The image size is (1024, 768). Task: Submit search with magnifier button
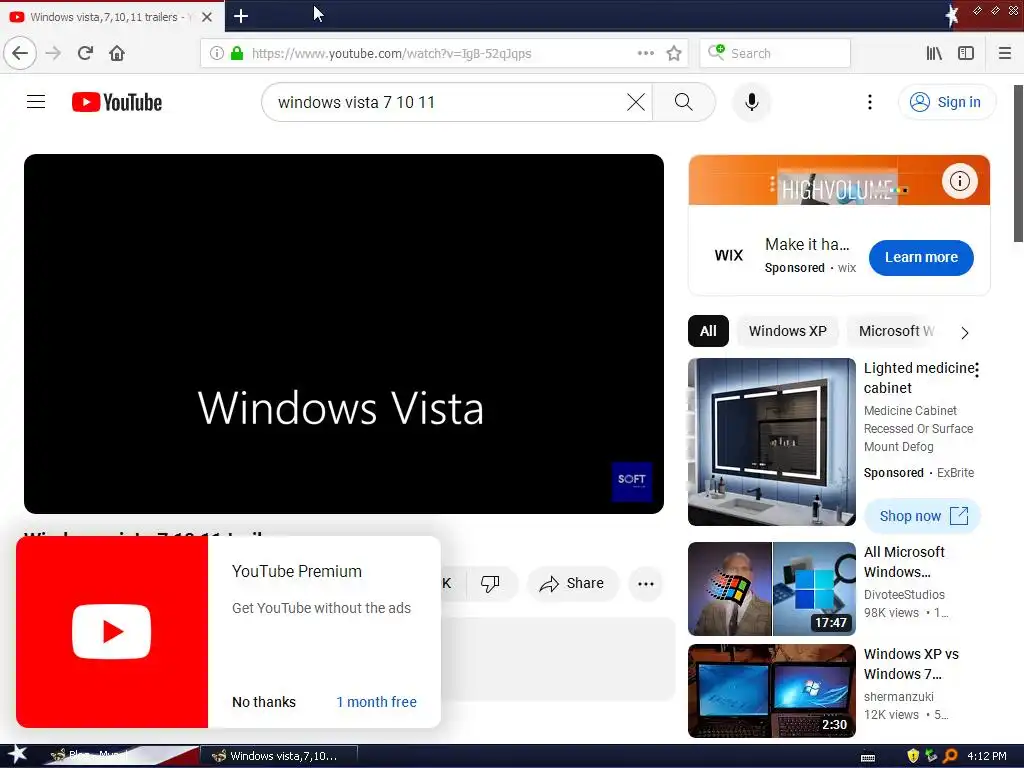click(x=684, y=102)
